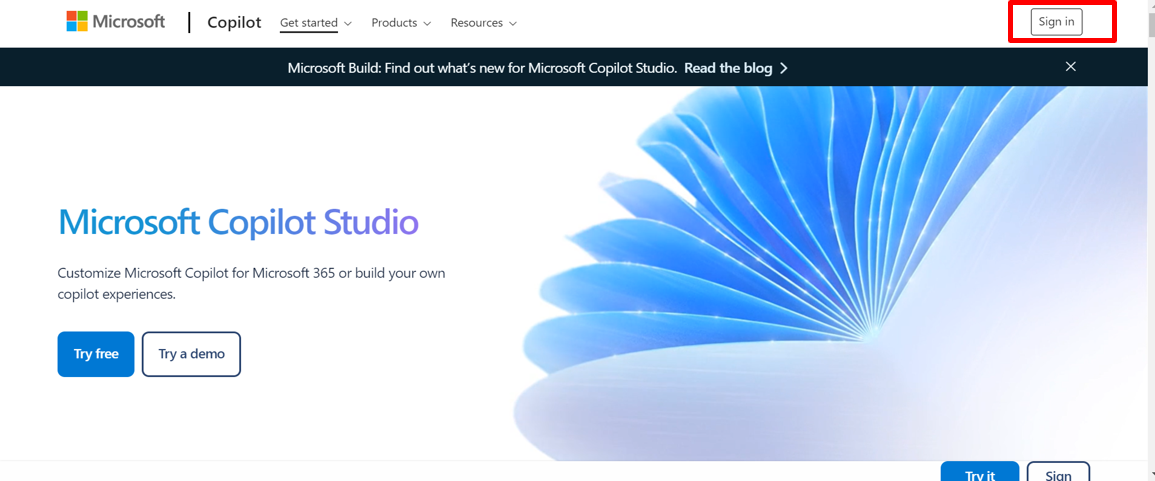Dismiss the Microsoft Build announcement banner
Viewport: 1155px width, 481px height.
[1070, 66]
